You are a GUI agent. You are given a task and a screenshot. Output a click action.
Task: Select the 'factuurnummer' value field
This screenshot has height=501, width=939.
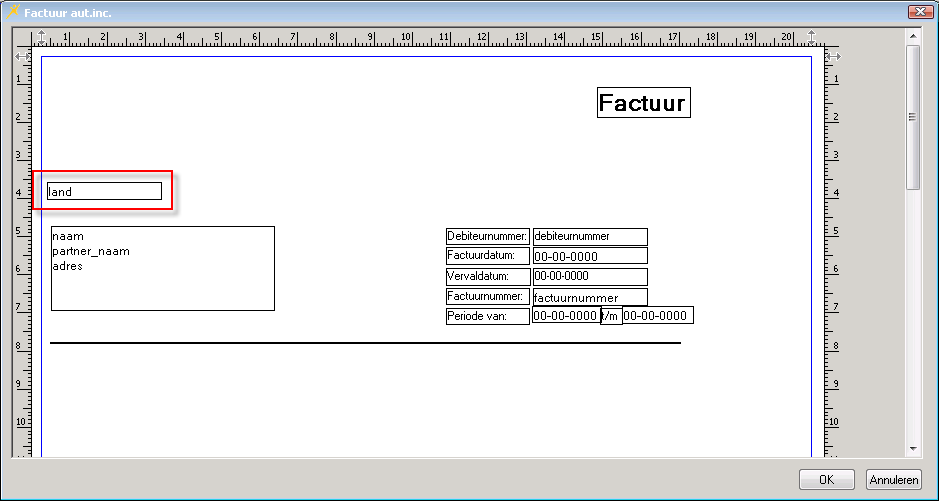point(590,297)
